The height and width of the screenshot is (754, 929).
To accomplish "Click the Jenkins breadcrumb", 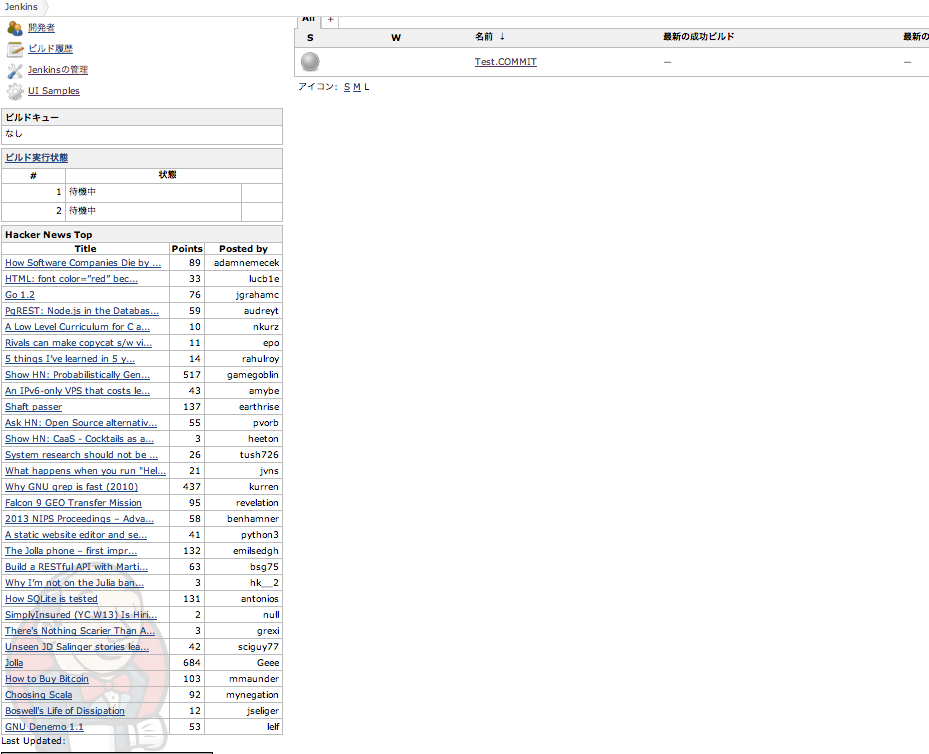I will pos(21,7).
